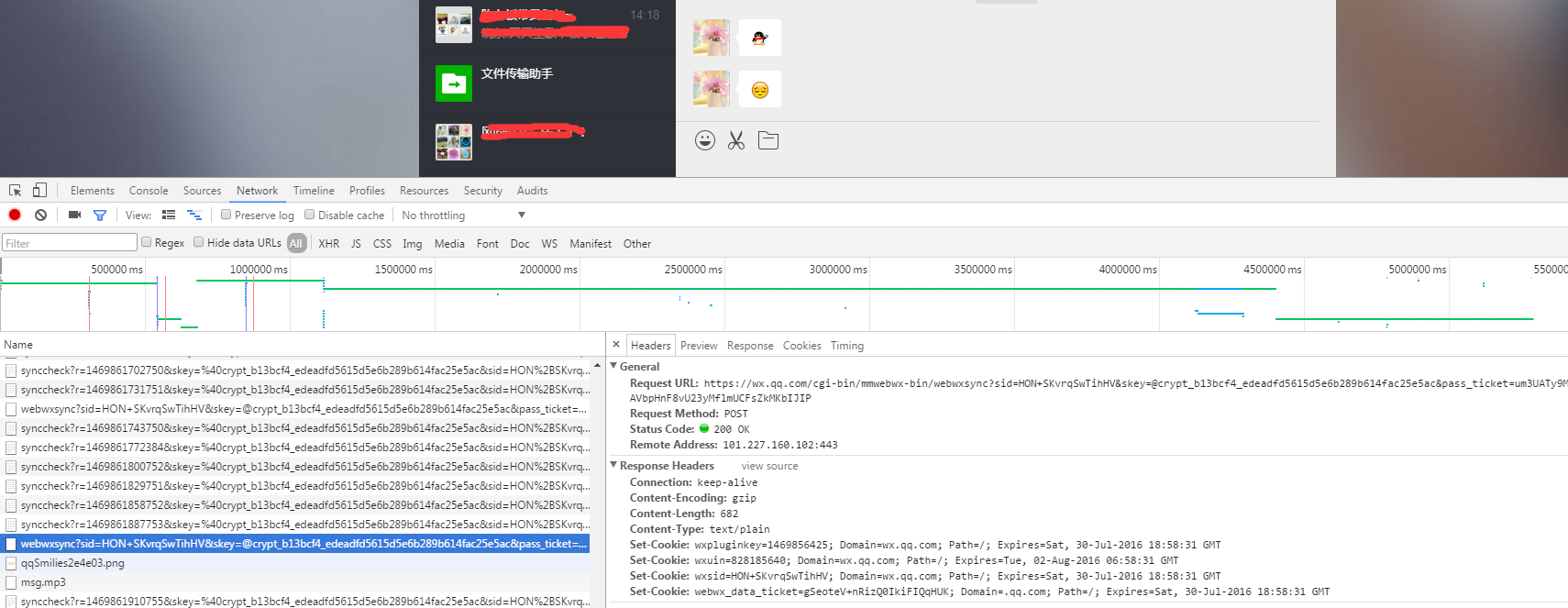Filter requests by XHR

click(329, 243)
